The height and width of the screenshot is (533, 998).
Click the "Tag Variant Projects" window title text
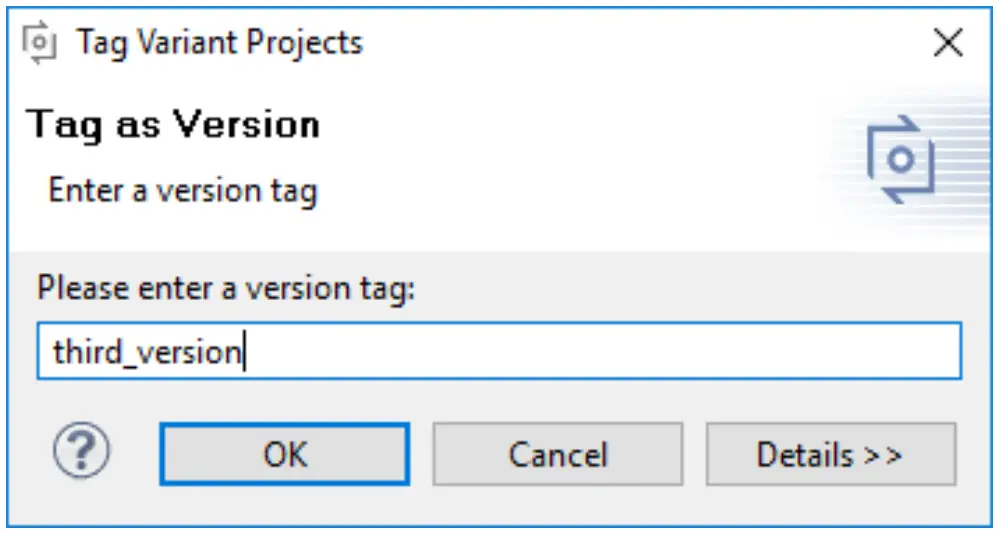click(x=219, y=43)
